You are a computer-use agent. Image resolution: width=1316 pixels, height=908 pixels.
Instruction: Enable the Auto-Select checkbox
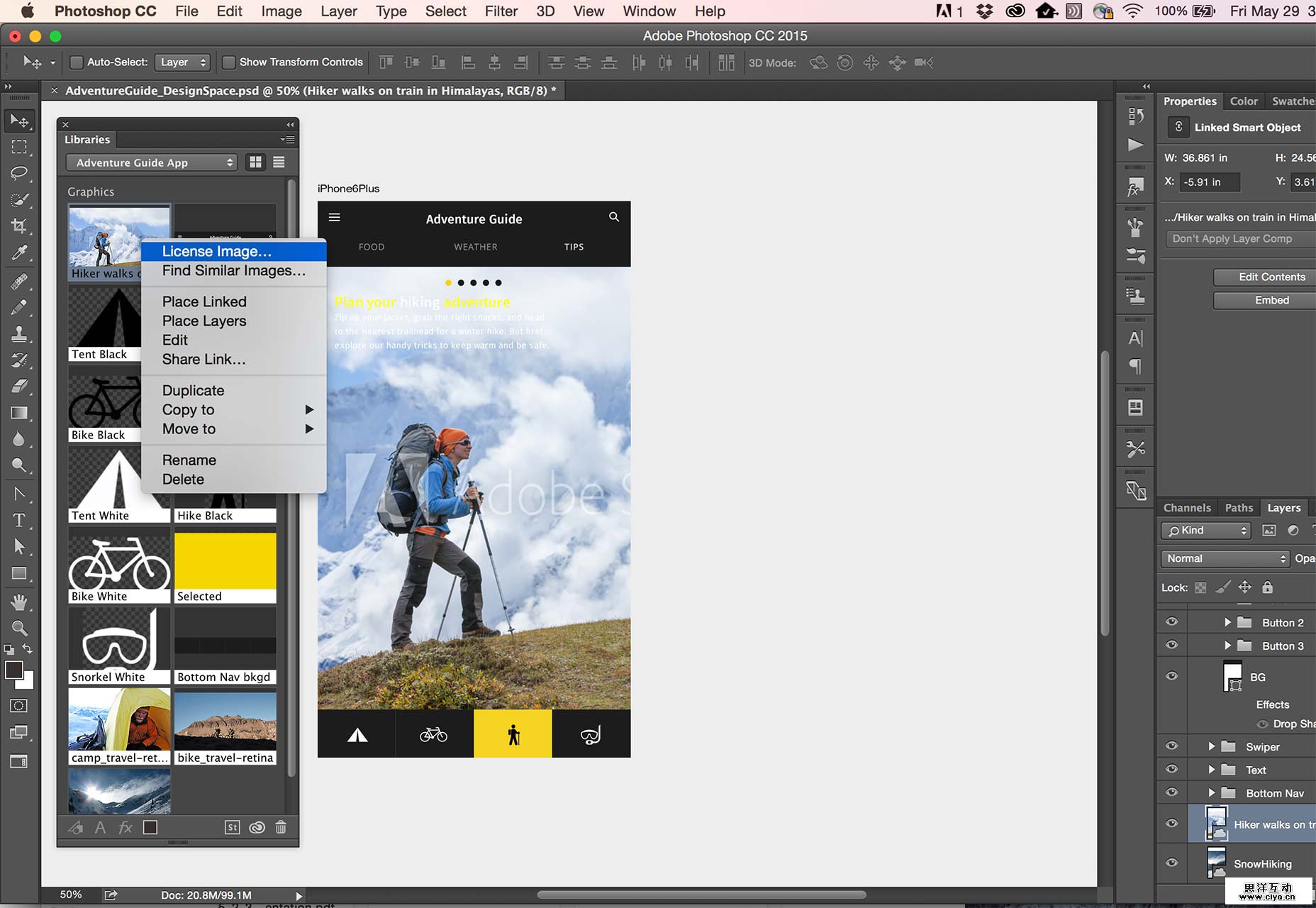point(77,62)
